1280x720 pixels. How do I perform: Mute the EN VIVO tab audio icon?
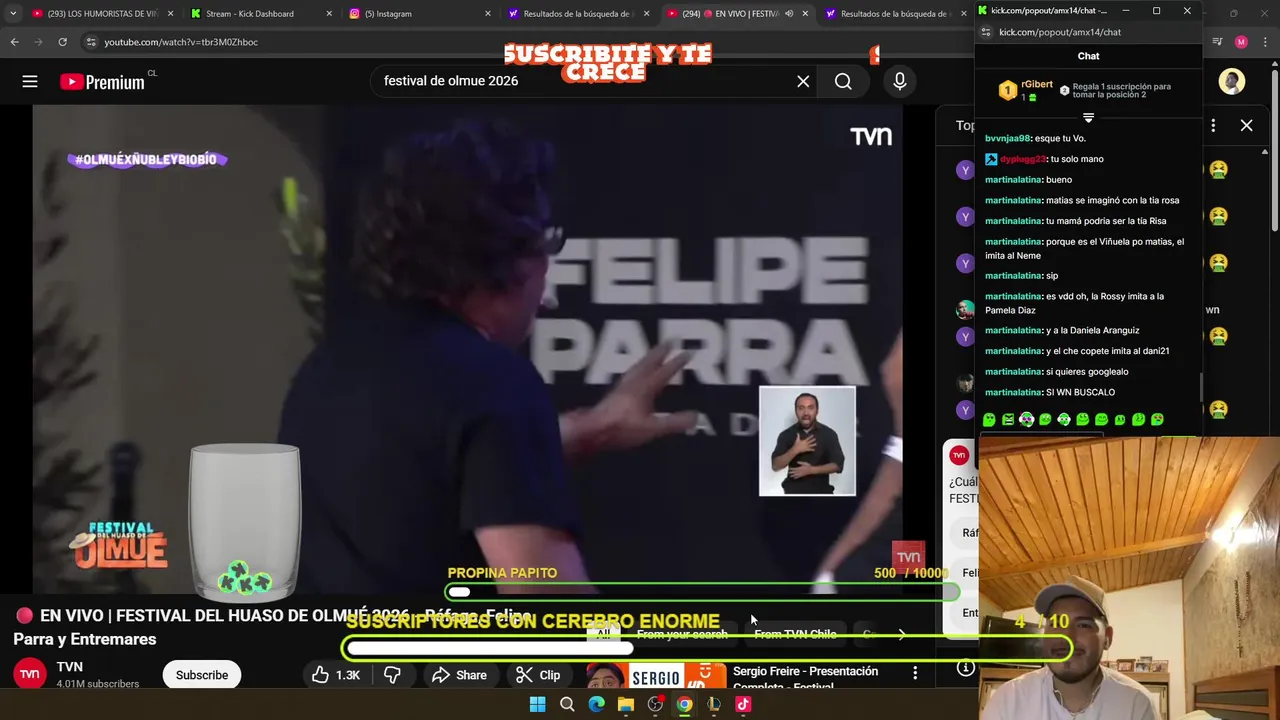788,14
